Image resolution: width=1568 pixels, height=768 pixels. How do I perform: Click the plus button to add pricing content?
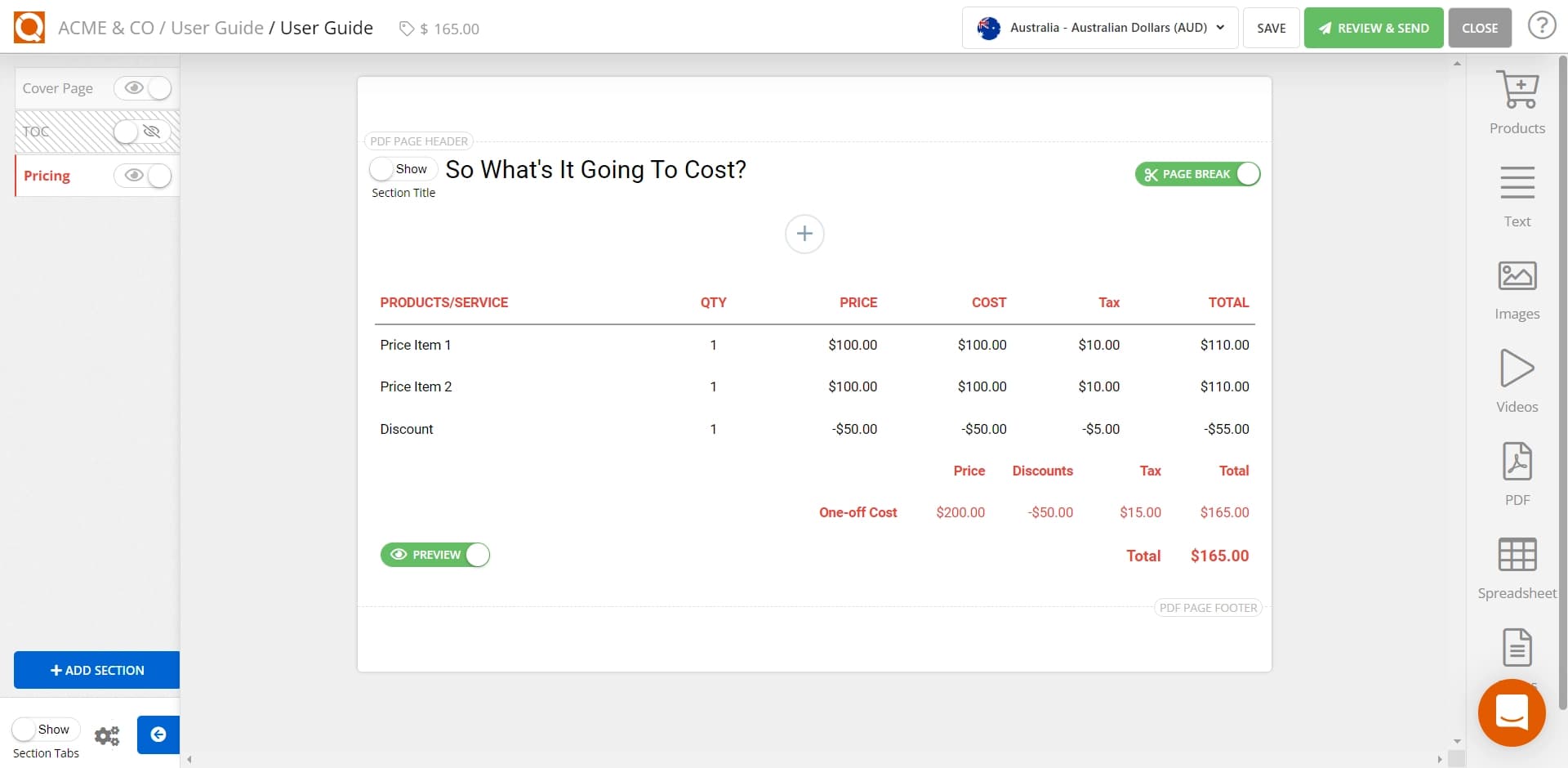804,234
